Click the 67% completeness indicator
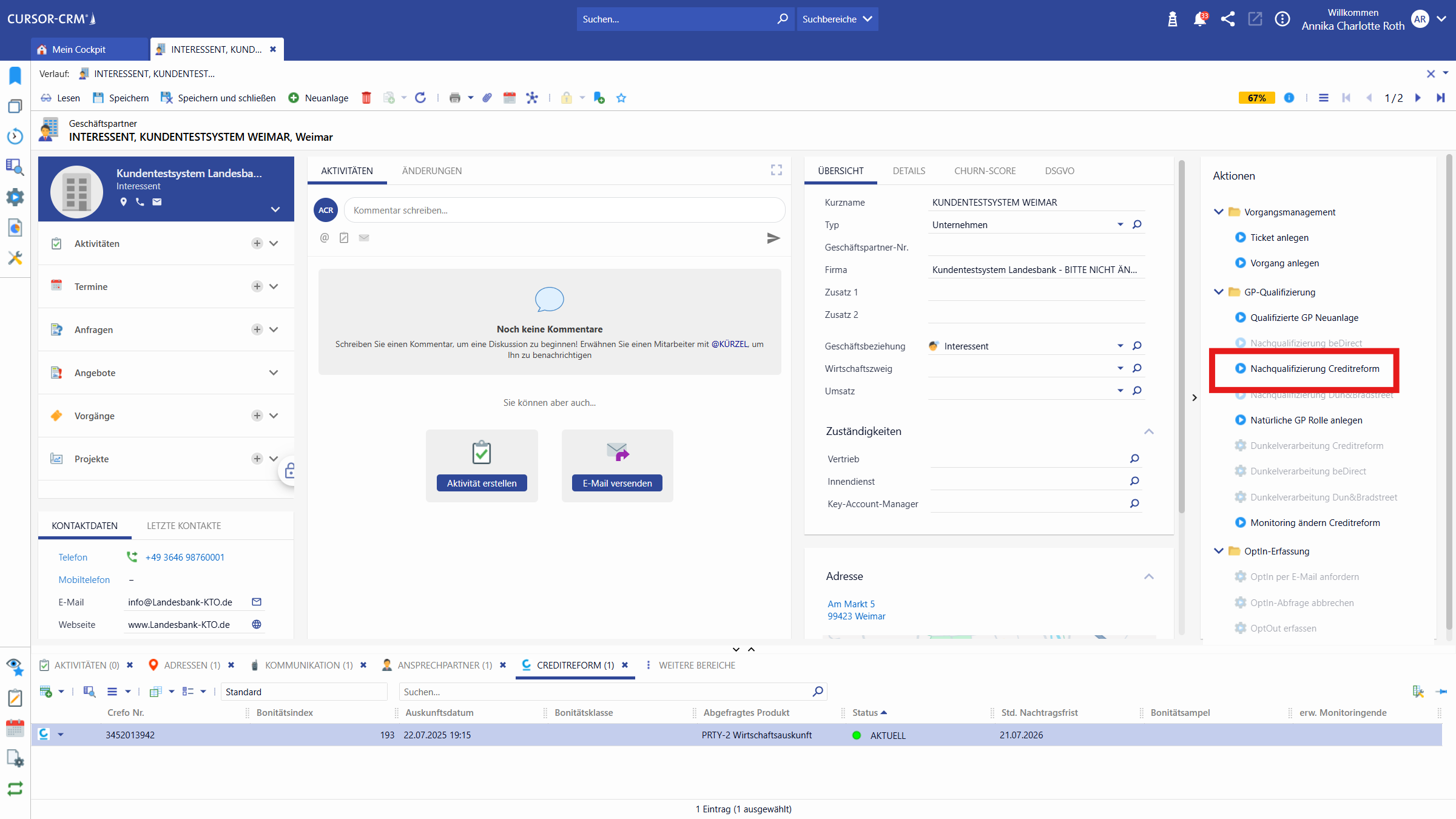 tap(1256, 98)
